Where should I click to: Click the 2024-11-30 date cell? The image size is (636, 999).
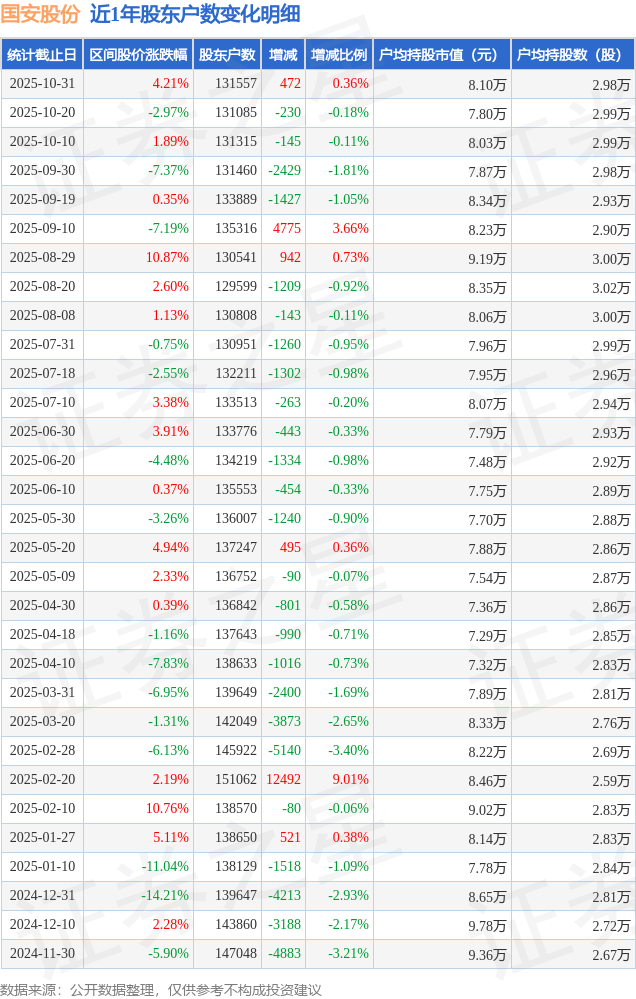point(42,954)
